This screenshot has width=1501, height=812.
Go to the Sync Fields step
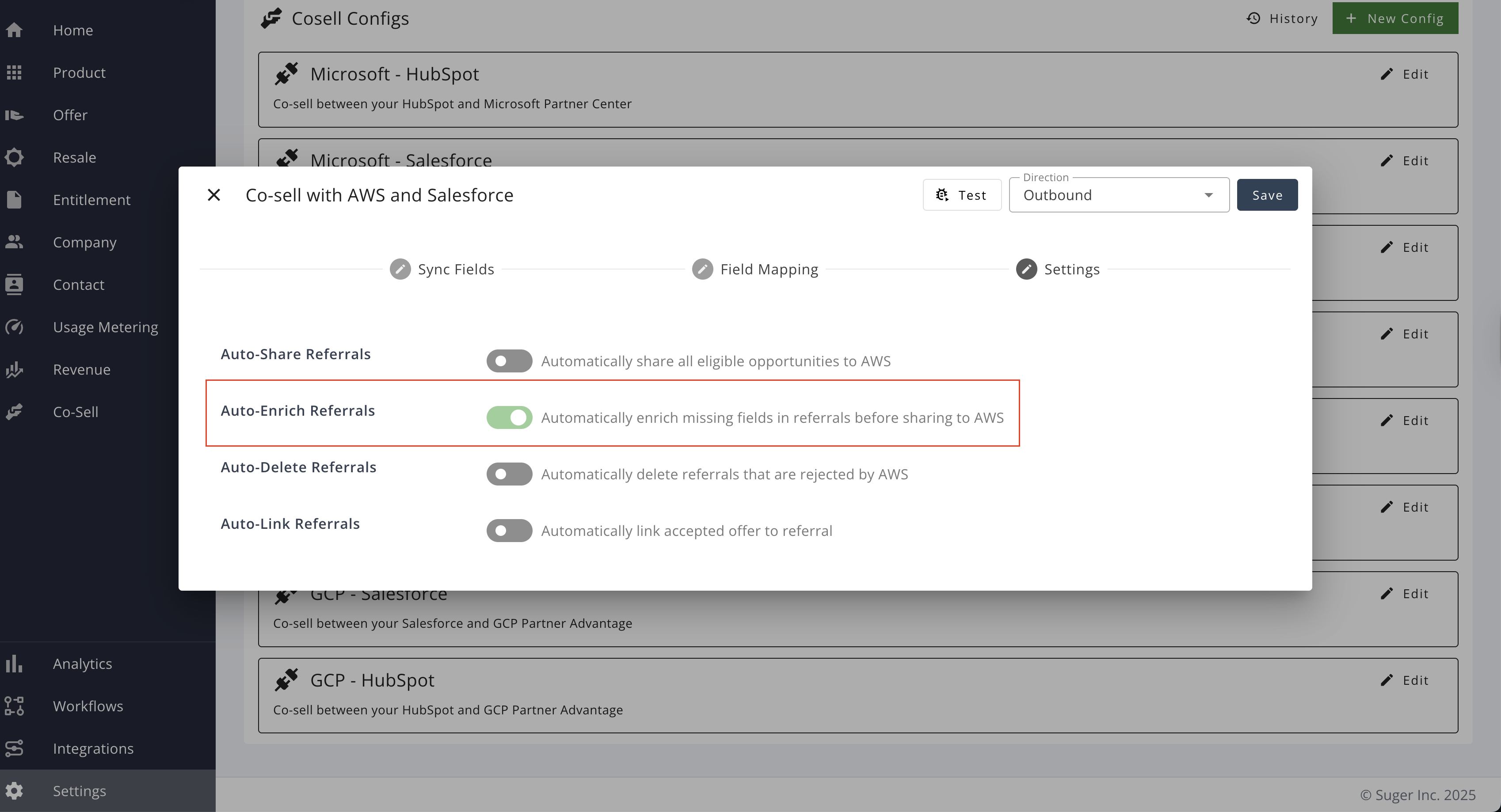pos(455,269)
